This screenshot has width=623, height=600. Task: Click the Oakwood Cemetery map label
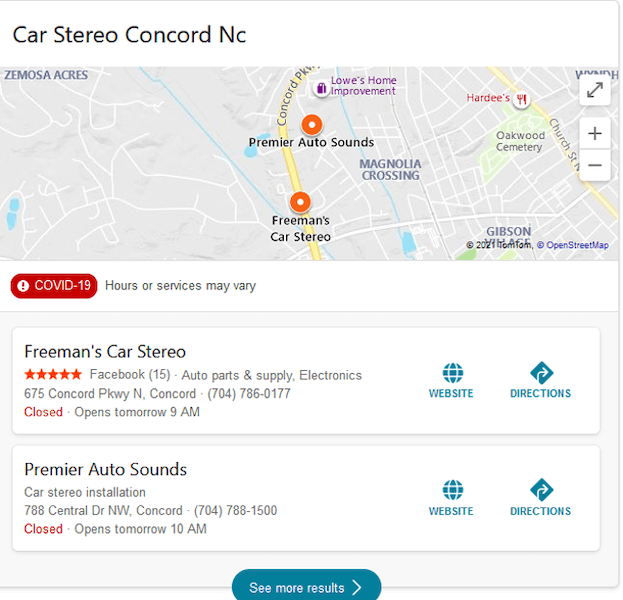520,141
